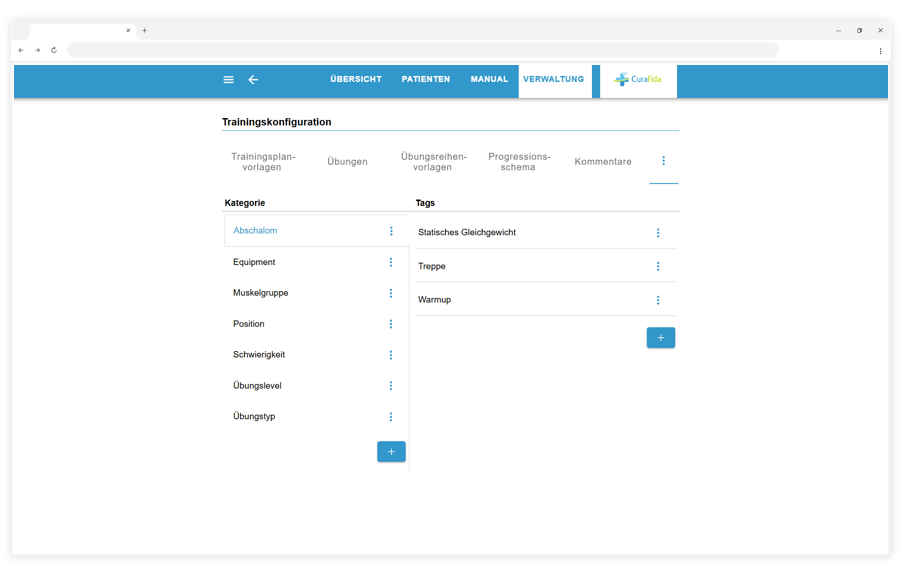Switch to Kommentare tab

(x=603, y=162)
